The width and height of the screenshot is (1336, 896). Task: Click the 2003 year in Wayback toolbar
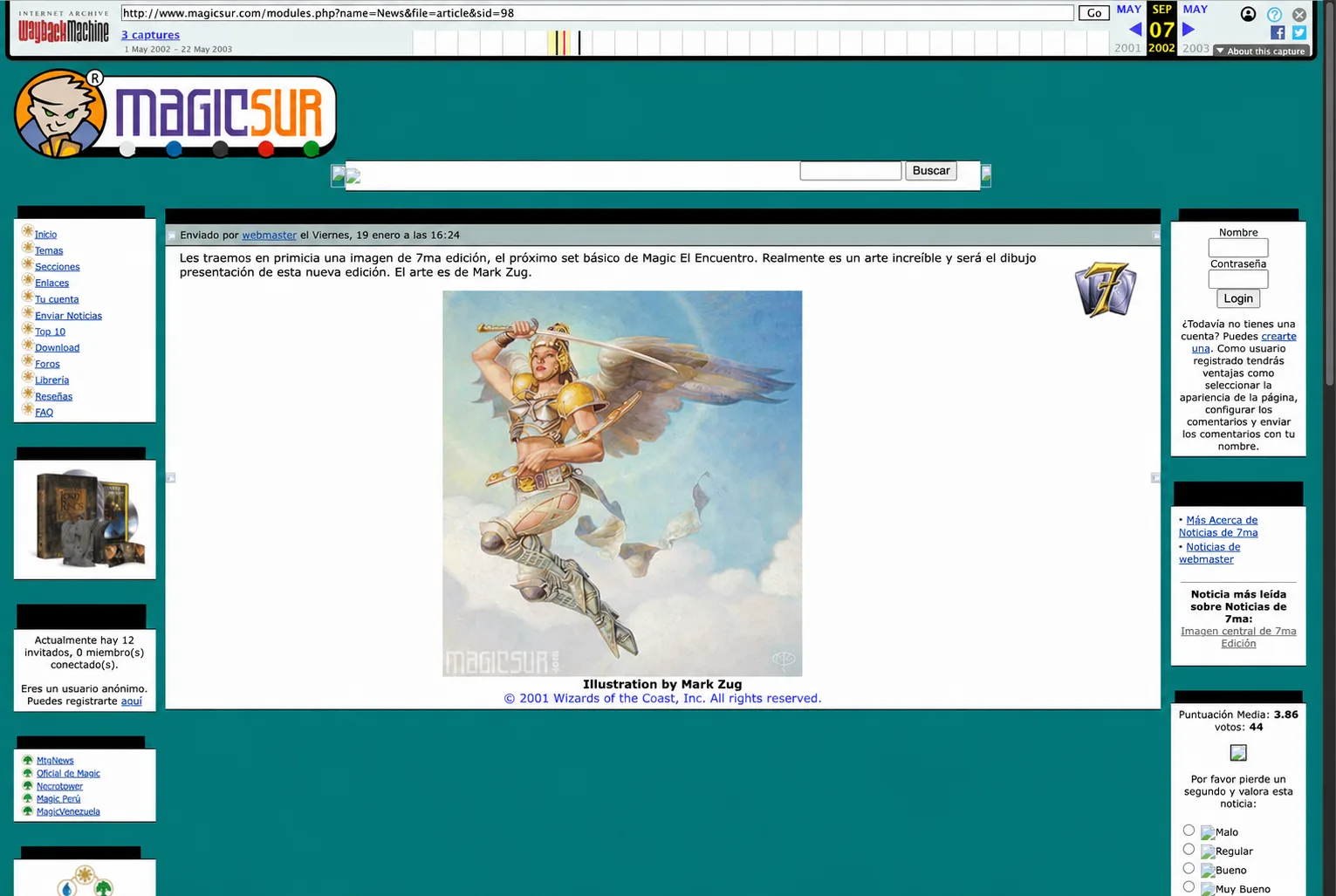tap(1196, 48)
